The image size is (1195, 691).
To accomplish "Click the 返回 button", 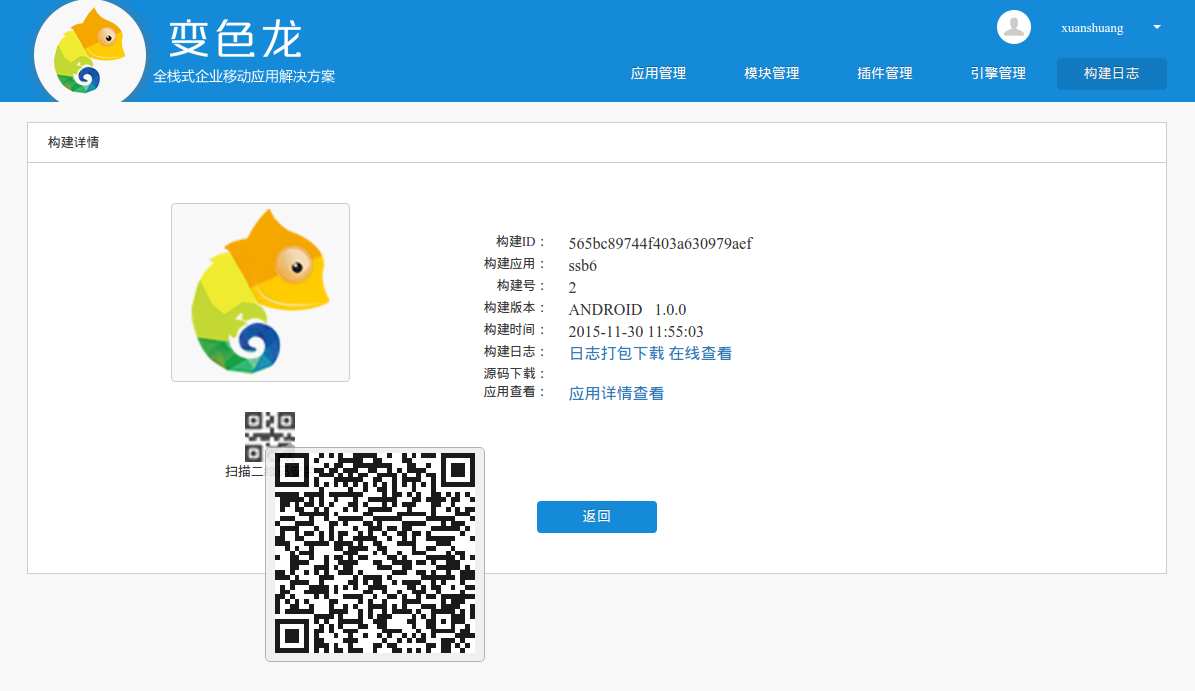I will [x=597, y=517].
